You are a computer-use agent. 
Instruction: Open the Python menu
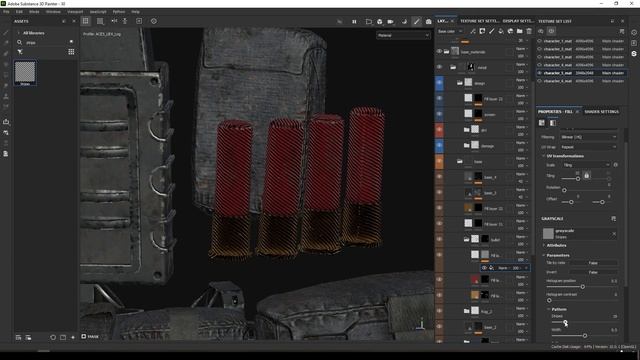click(119, 12)
